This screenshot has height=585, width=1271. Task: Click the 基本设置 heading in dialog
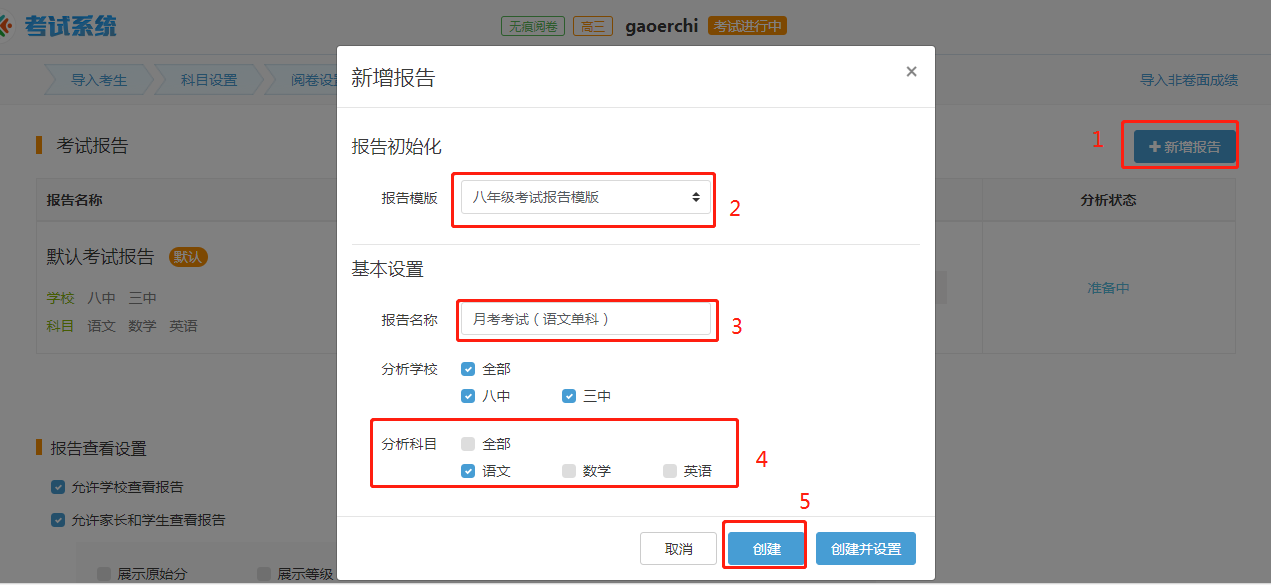(387, 269)
